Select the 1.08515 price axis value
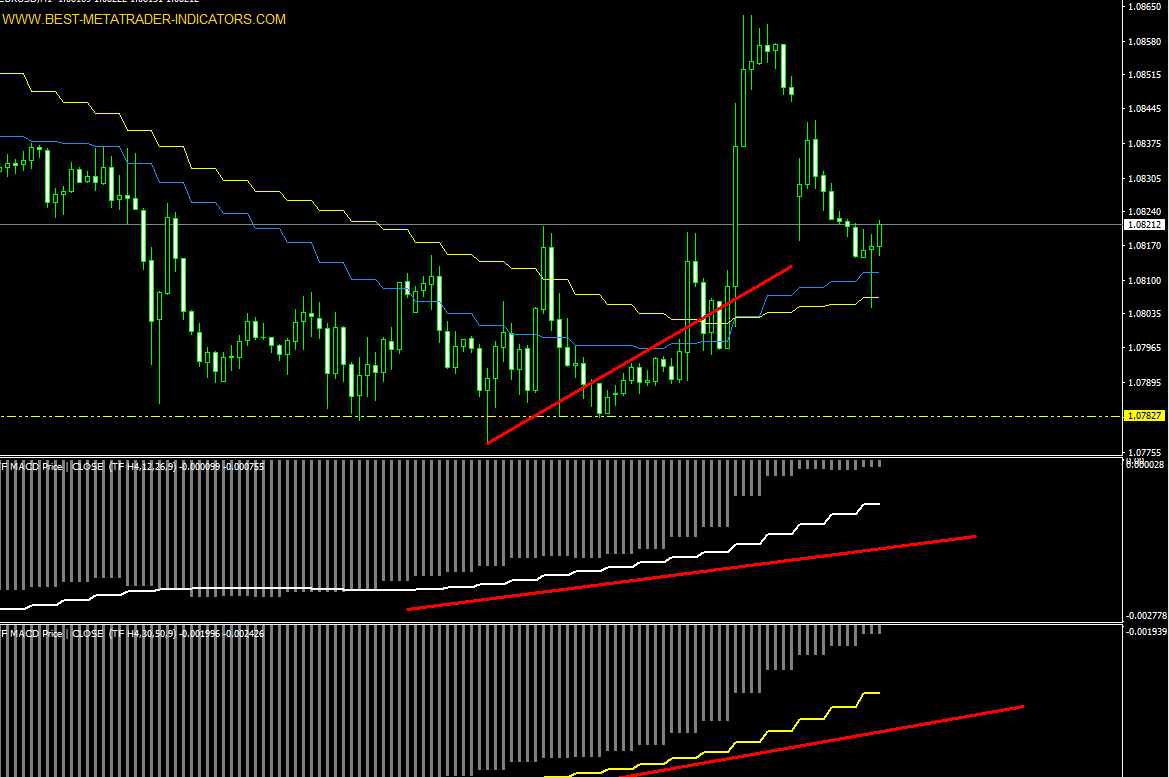This screenshot has width=1169, height=777. 1144,75
